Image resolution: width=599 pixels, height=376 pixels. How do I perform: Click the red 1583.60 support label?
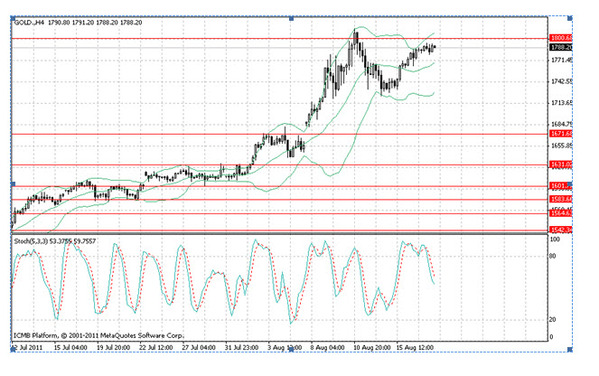click(x=561, y=199)
